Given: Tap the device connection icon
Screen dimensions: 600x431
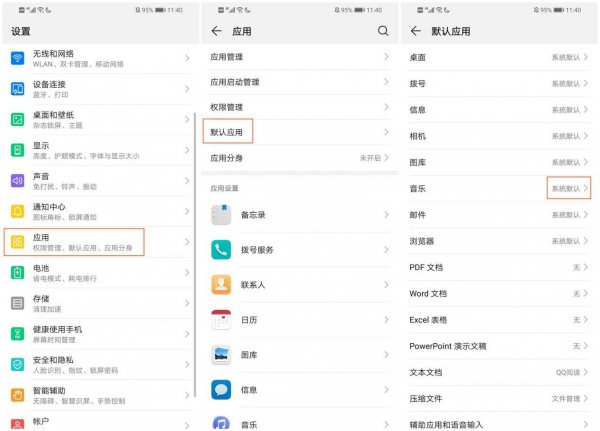Looking at the screenshot, I should click(x=17, y=89).
